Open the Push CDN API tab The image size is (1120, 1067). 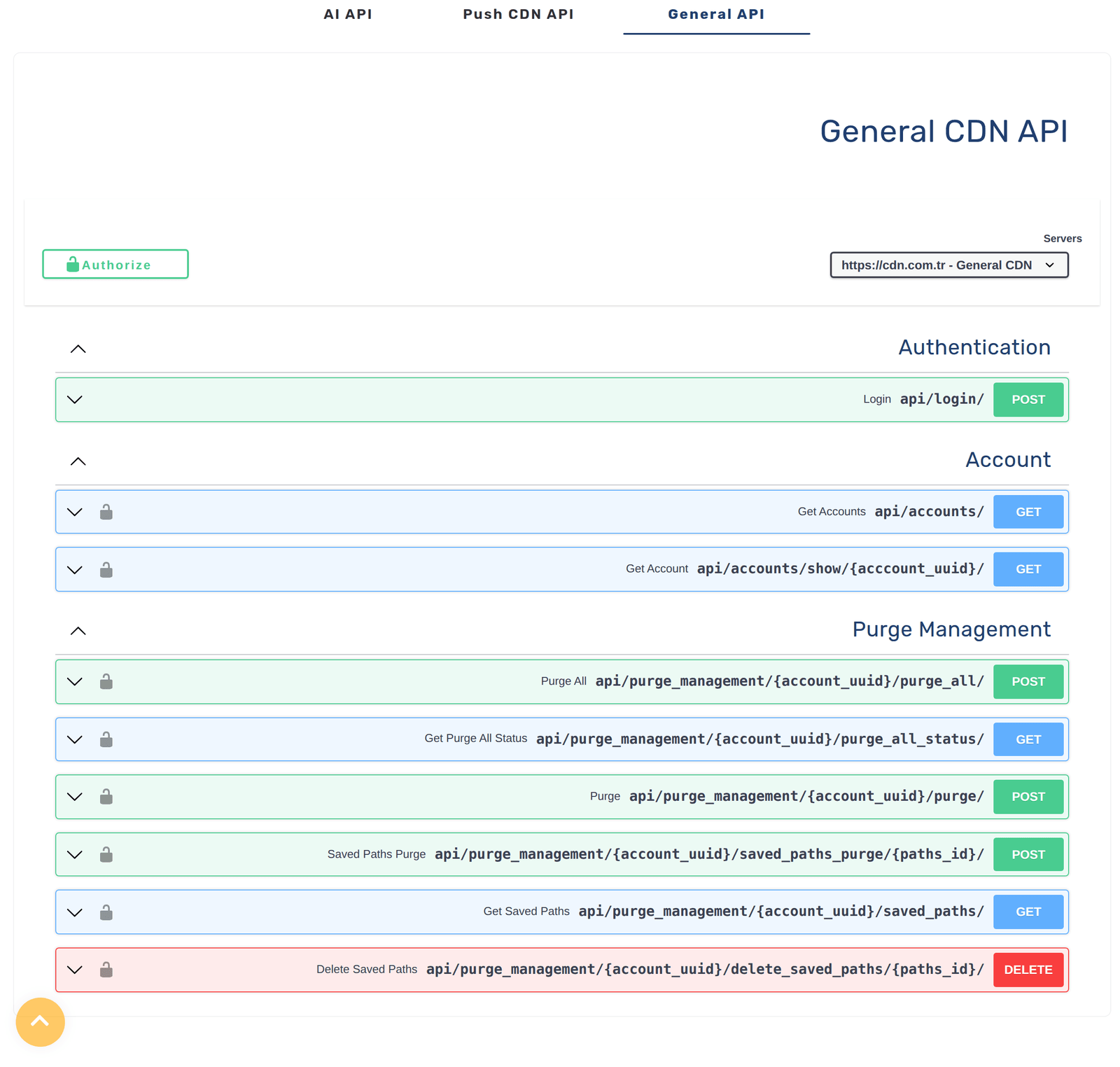pos(518,14)
